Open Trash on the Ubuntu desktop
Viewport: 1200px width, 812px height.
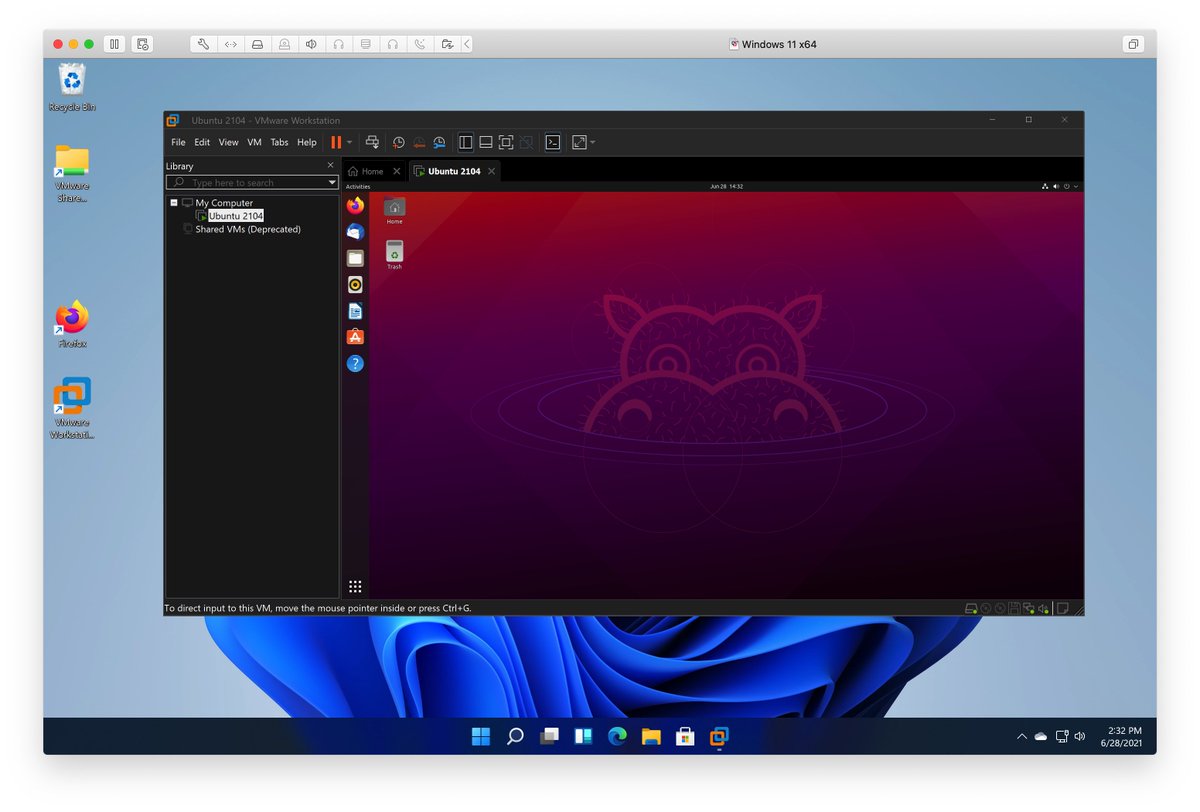tap(394, 255)
